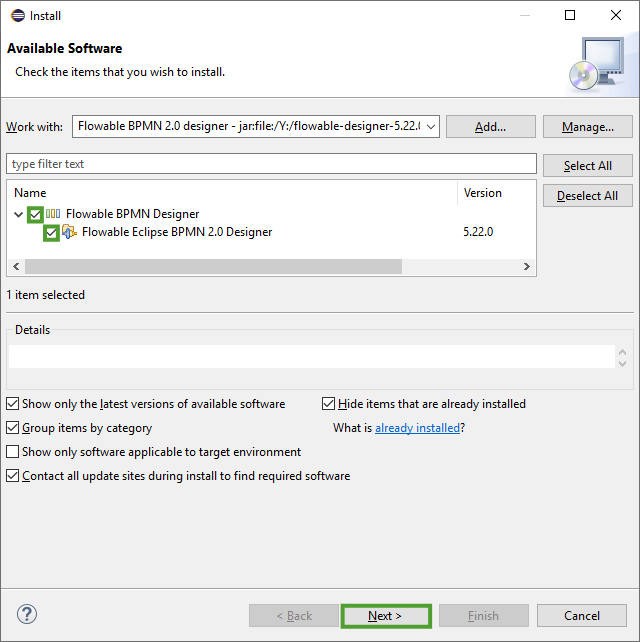The width and height of the screenshot is (640, 642).
Task: Click the Flowable Eclipse BPMN 2.0 Designer feature icon
Action: (70, 232)
